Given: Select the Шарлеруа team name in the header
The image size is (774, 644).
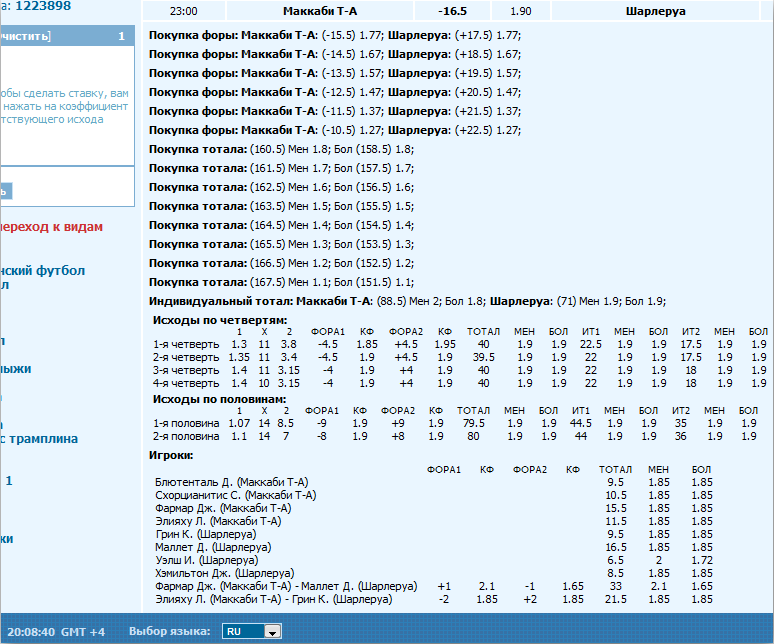Looking at the screenshot, I should click(656, 11).
